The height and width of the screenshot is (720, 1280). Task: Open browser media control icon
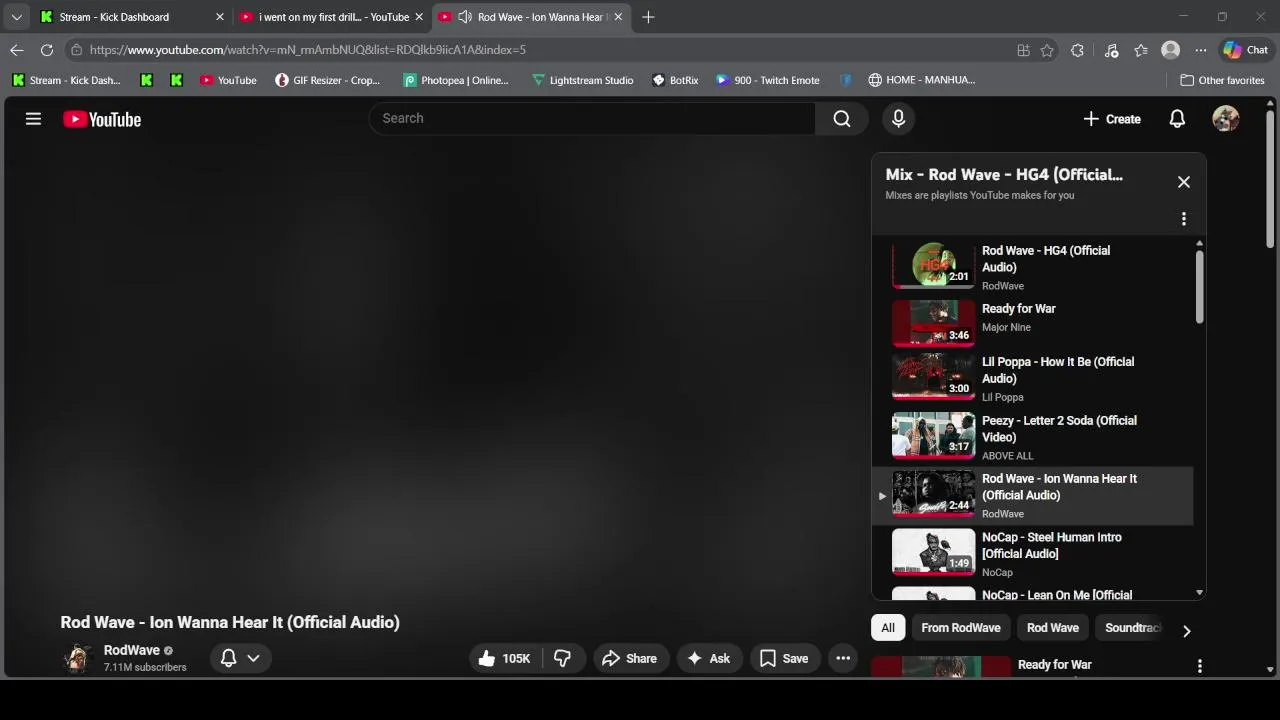click(x=1111, y=50)
